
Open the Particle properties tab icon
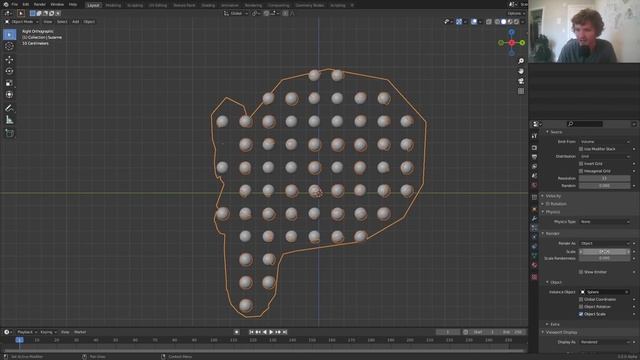pos(534,228)
